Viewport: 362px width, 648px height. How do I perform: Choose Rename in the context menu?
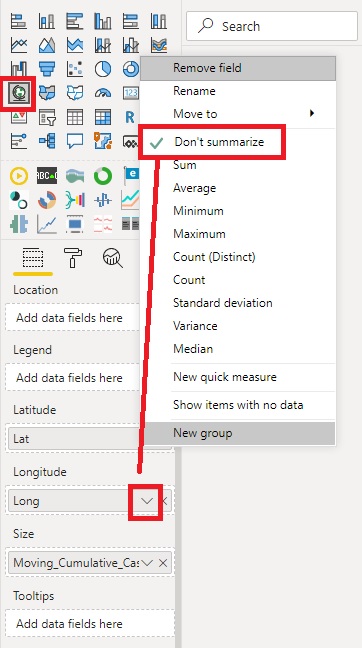pyautogui.click(x=238, y=91)
